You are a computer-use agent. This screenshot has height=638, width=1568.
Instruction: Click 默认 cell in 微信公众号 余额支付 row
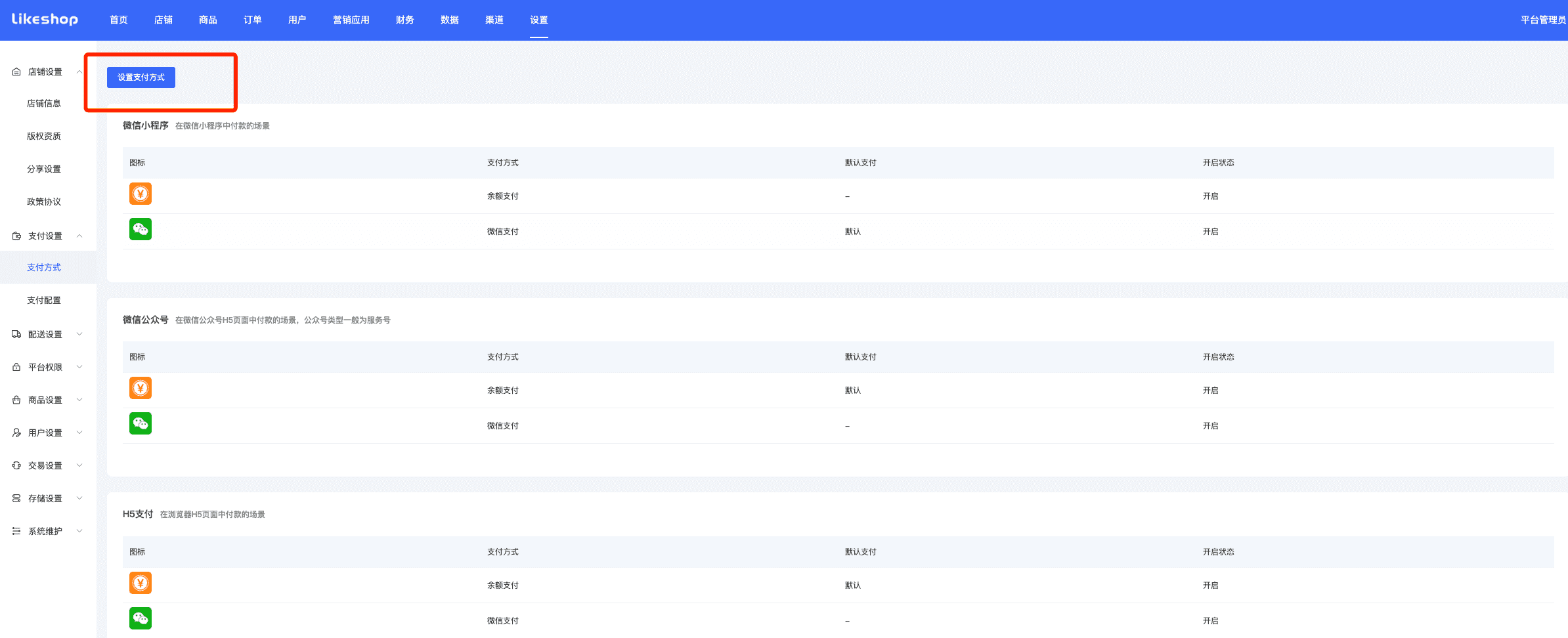tap(853, 390)
